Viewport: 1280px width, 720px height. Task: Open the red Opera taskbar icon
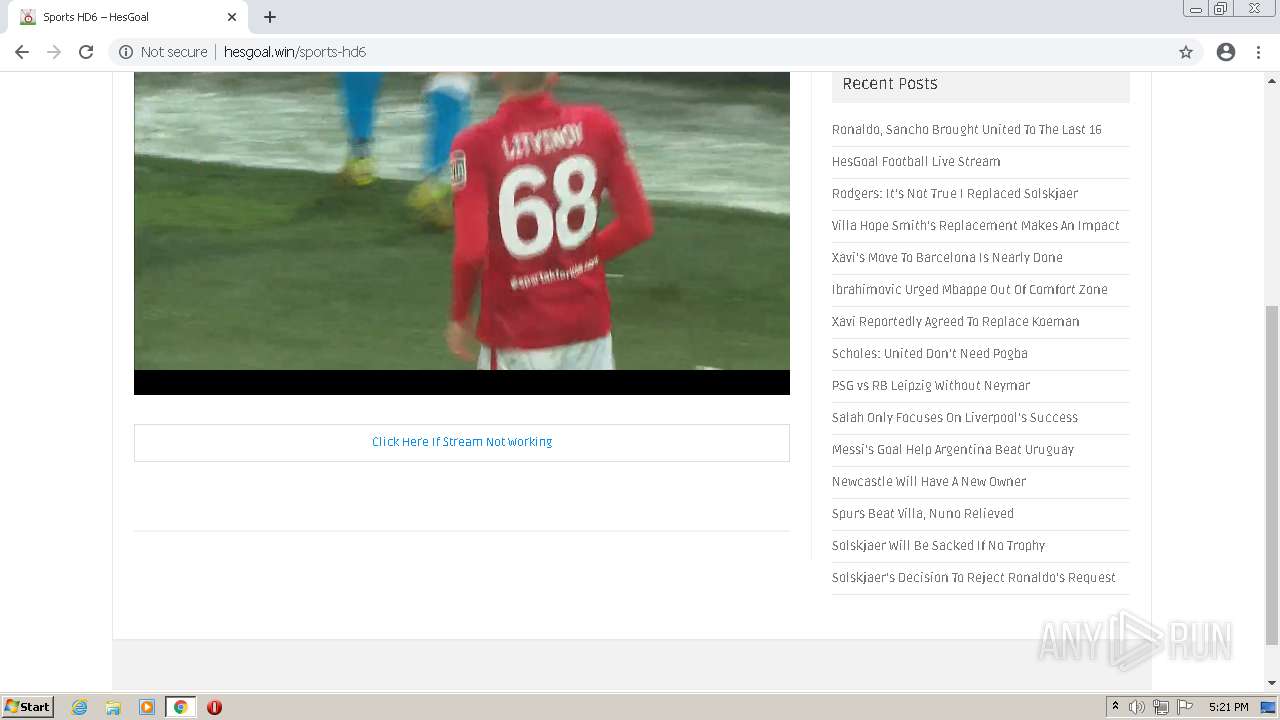pos(214,707)
